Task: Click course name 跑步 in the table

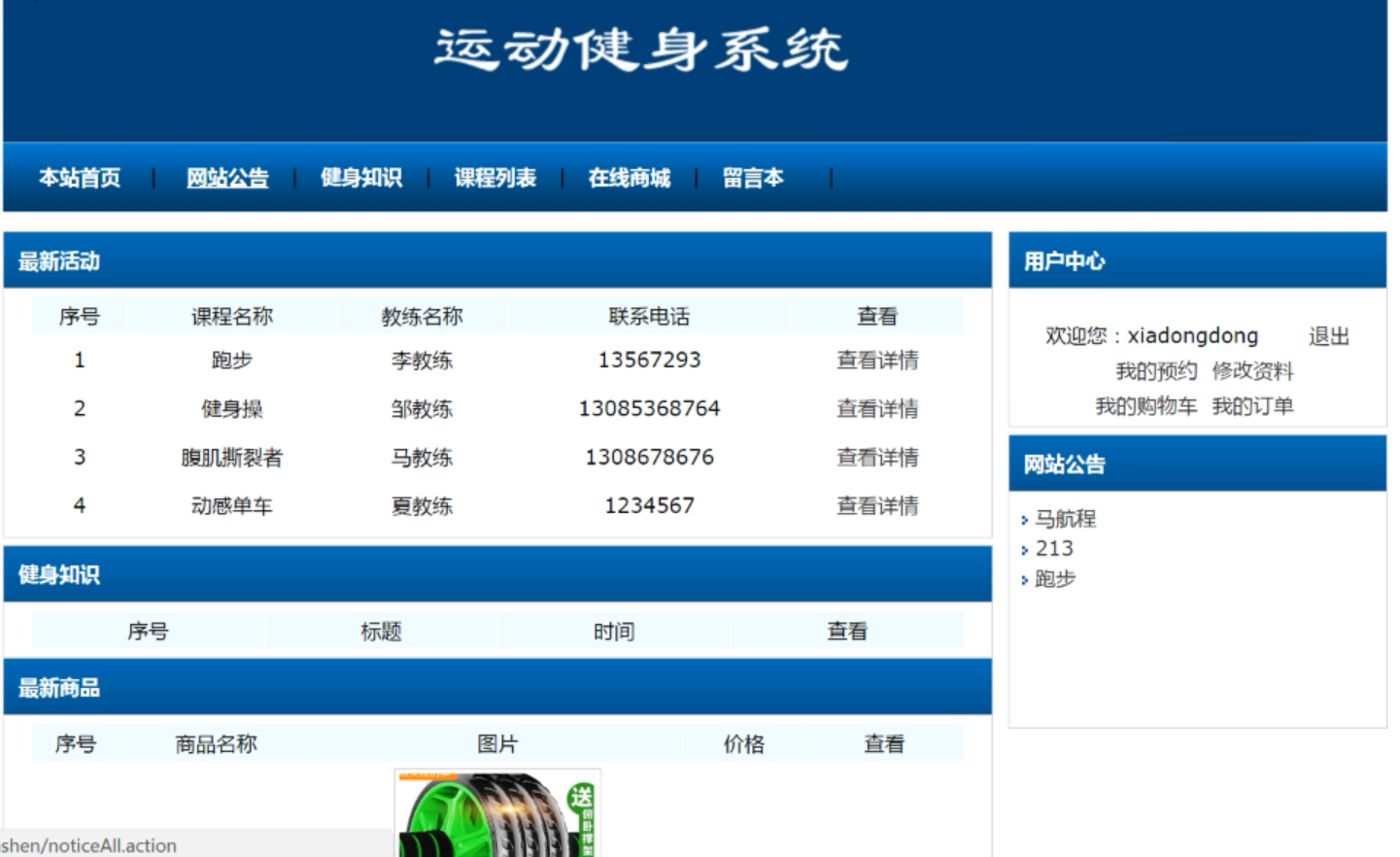Action: [232, 360]
